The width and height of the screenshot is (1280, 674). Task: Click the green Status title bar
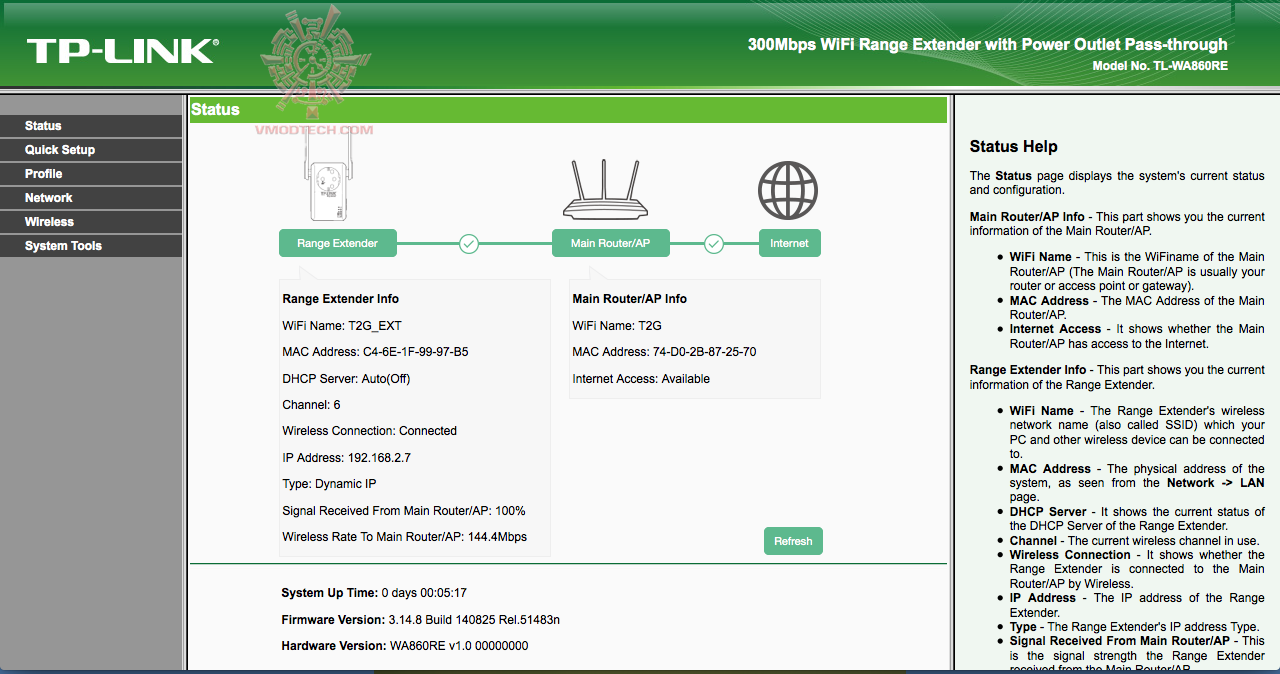pos(568,110)
